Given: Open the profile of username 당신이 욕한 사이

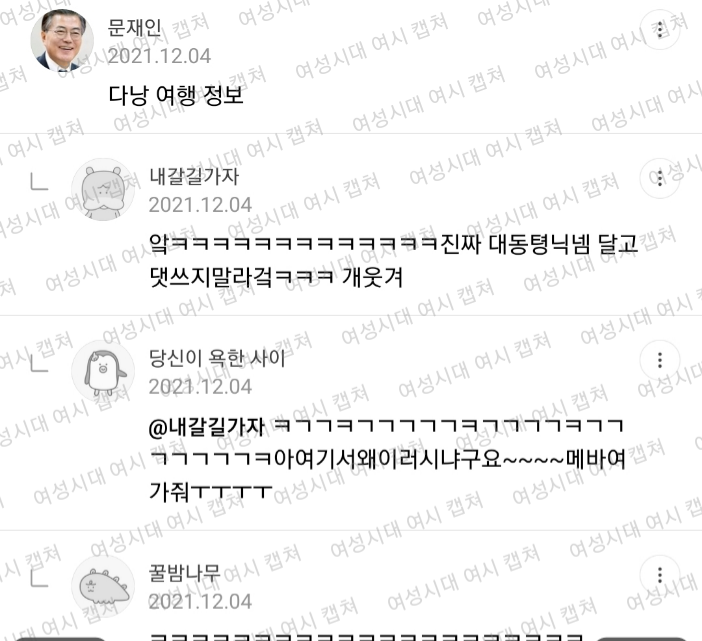Looking at the screenshot, I should click(x=217, y=358).
